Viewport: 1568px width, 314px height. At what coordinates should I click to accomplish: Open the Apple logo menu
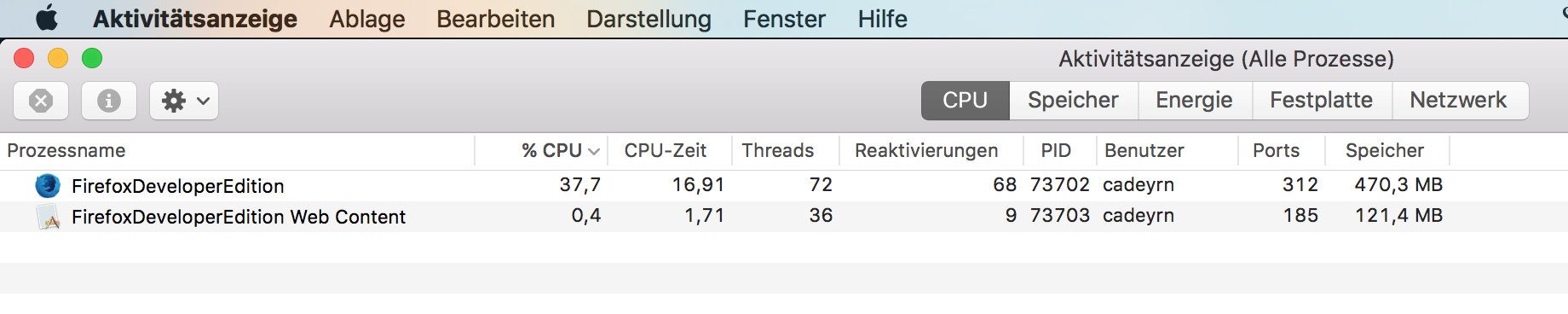coord(47,18)
